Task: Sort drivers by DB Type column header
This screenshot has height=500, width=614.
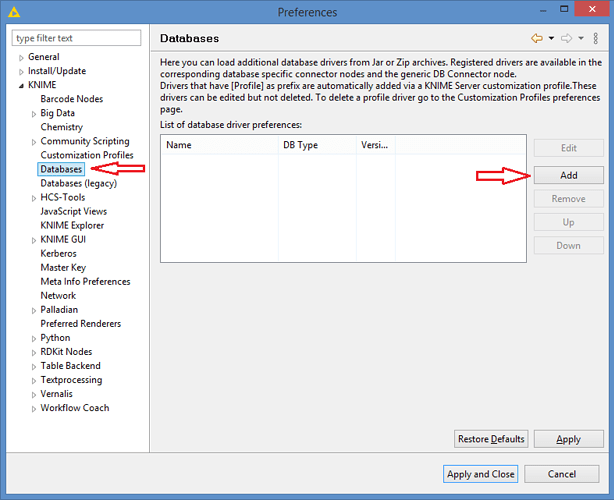Action: pyautogui.click(x=318, y=145)
